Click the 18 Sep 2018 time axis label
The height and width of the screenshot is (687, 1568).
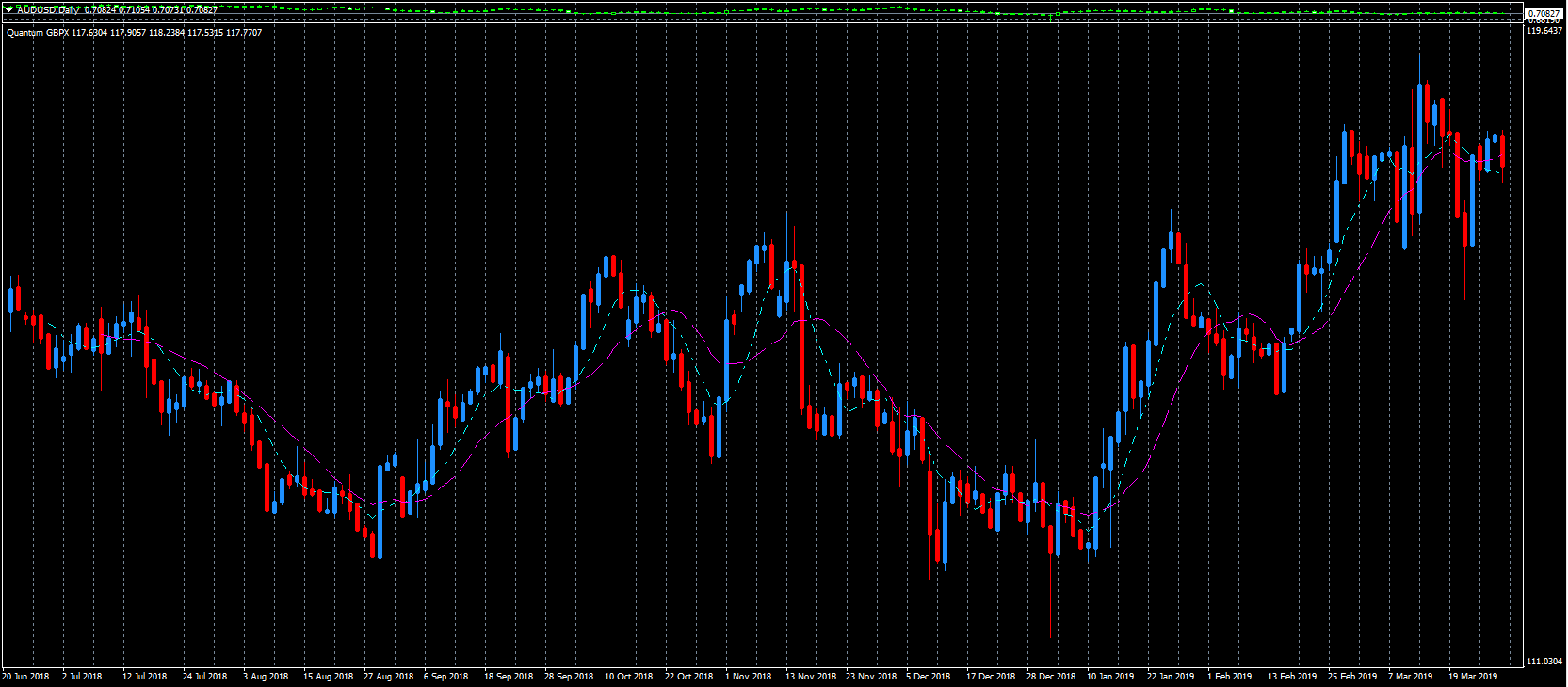click(509, 677)
